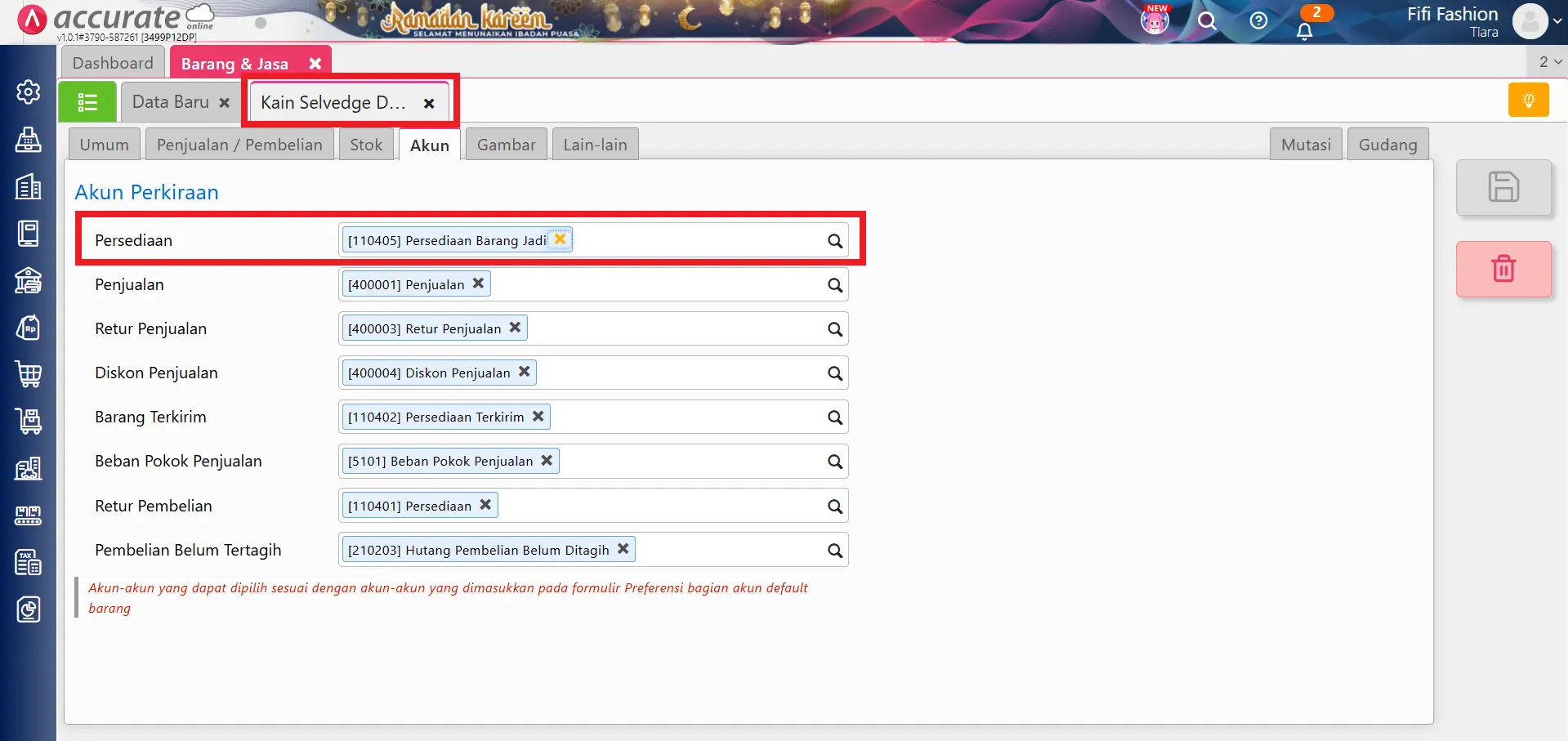Remove the Diskon Penjualan account tag
This screenshot has width=1568, height=741.
click(525, 372)
